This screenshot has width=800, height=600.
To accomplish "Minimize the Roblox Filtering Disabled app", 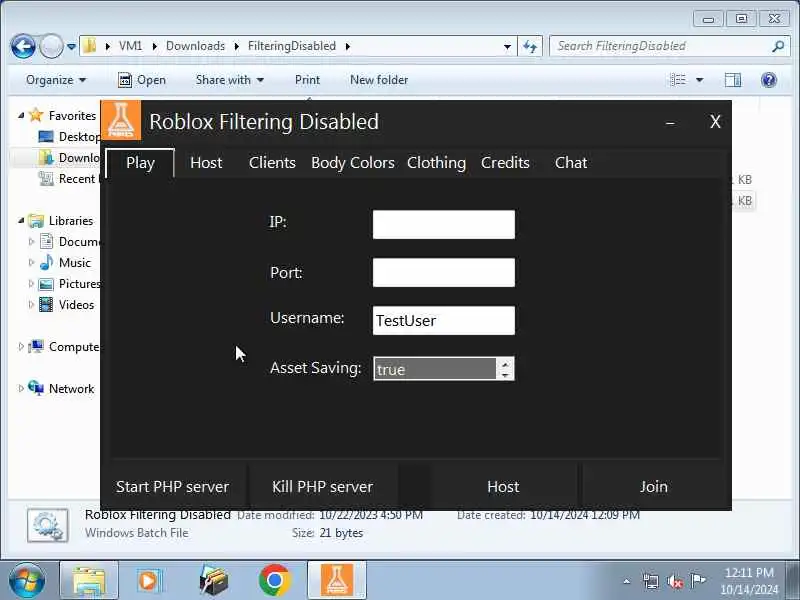I will (x=670, y=122).
